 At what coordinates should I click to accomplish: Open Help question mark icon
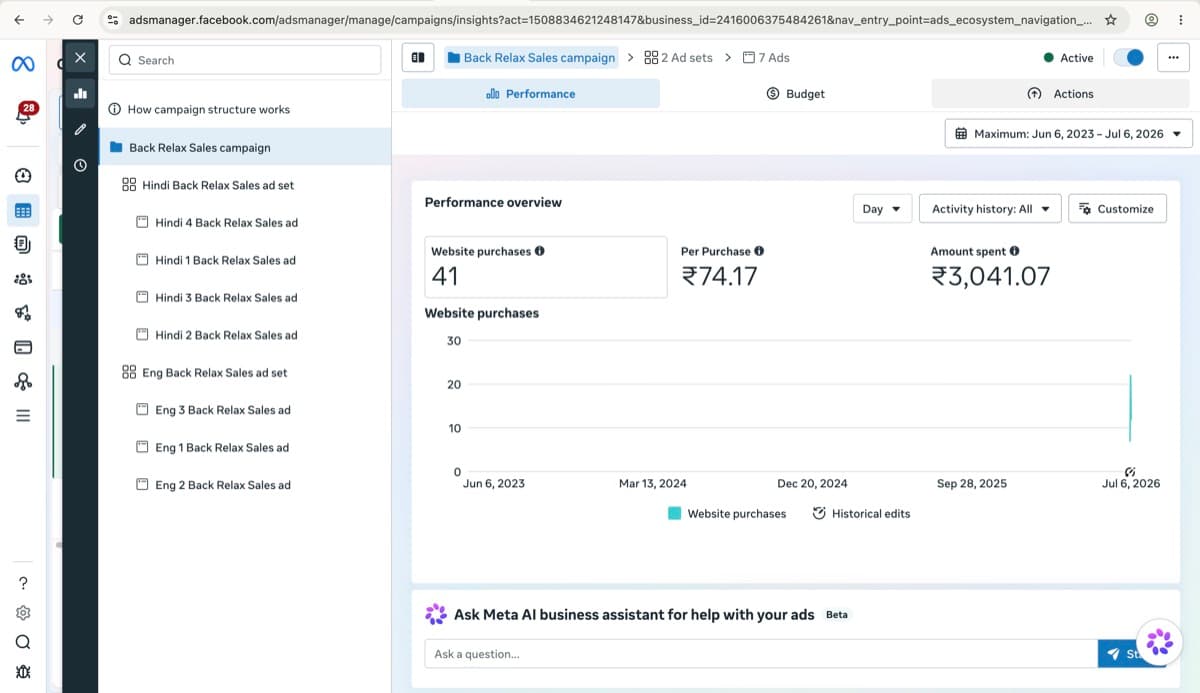pyautogui.click(x=23, y=584)
